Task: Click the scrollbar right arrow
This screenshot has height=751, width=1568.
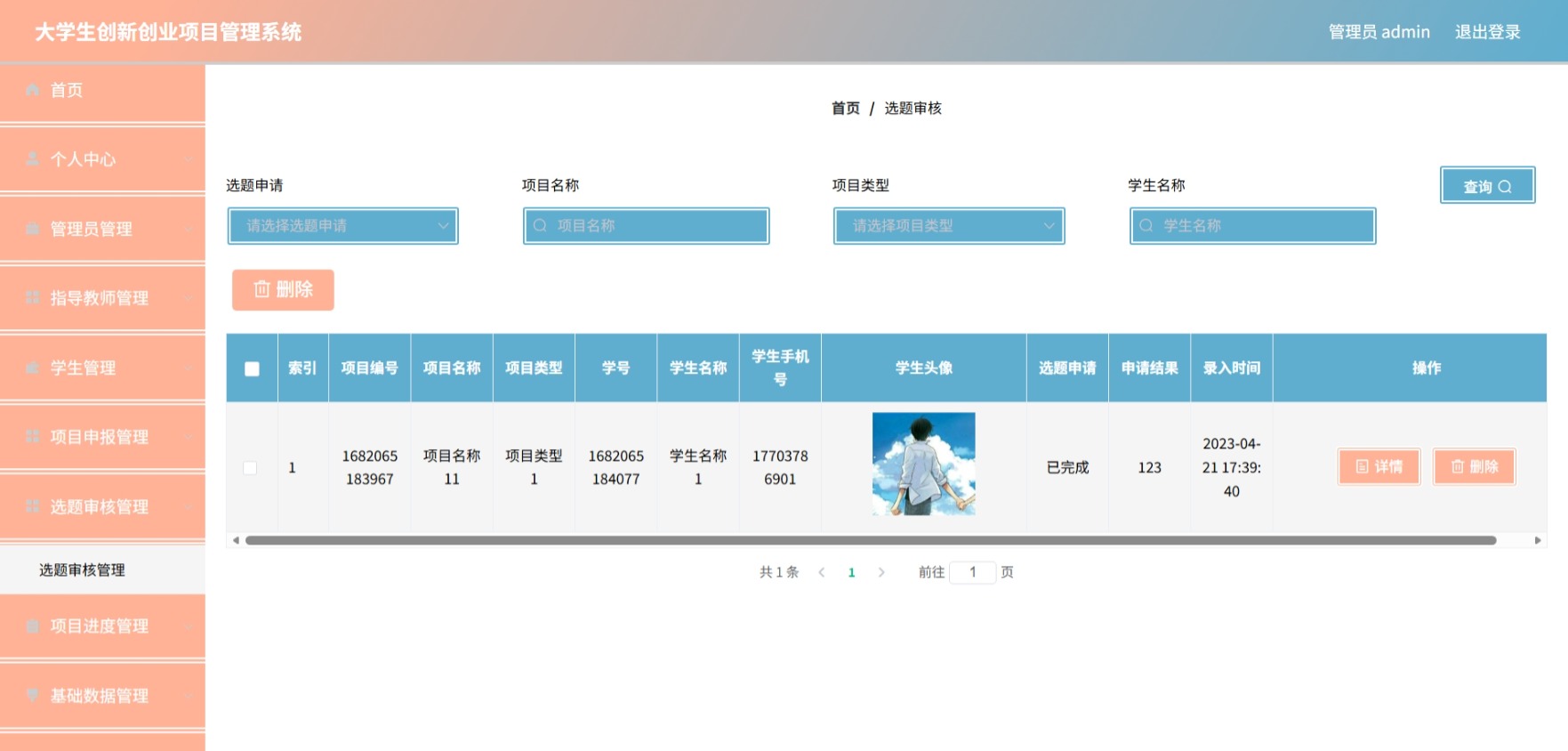Action: tap(1538, 540)
